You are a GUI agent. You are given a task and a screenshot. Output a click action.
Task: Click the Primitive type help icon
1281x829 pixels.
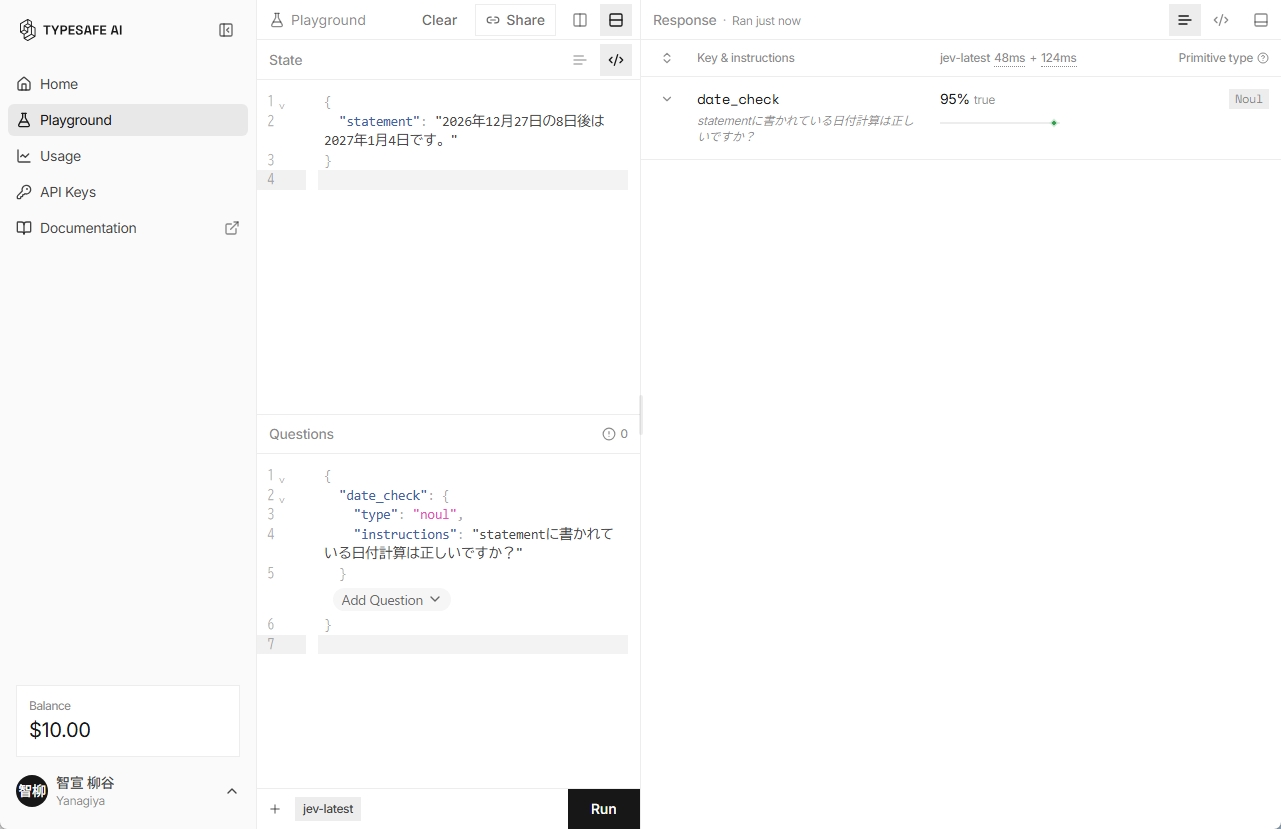pyautogui.click(x=1263, y=58)
